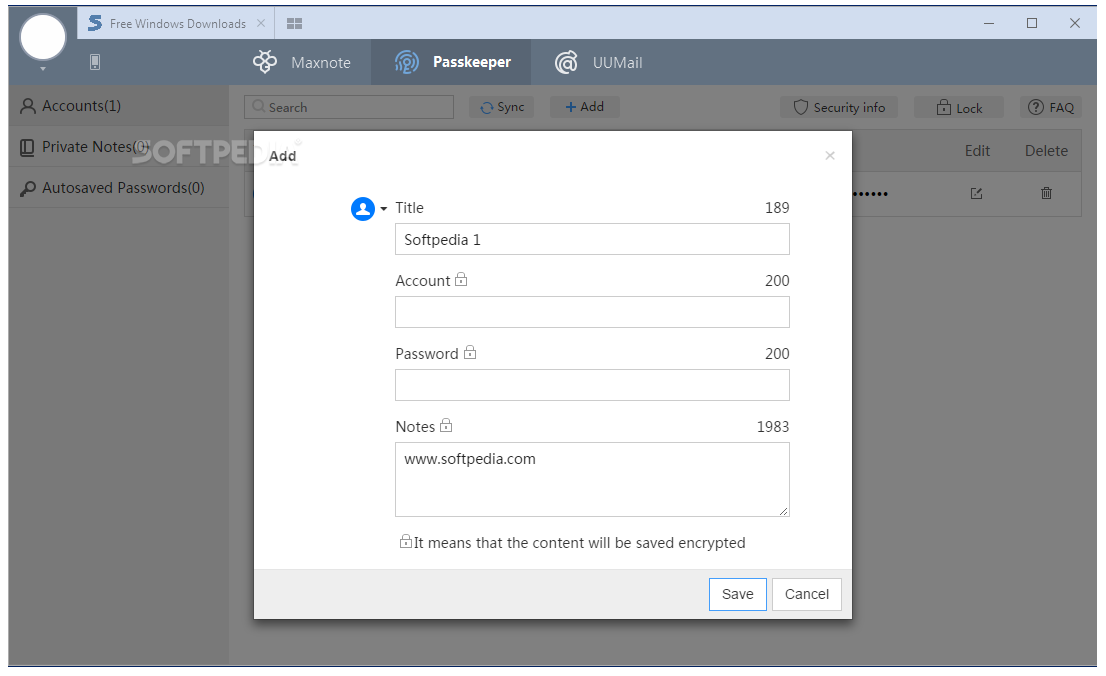Open Private Notes in the sidebar

coord(118,147)
